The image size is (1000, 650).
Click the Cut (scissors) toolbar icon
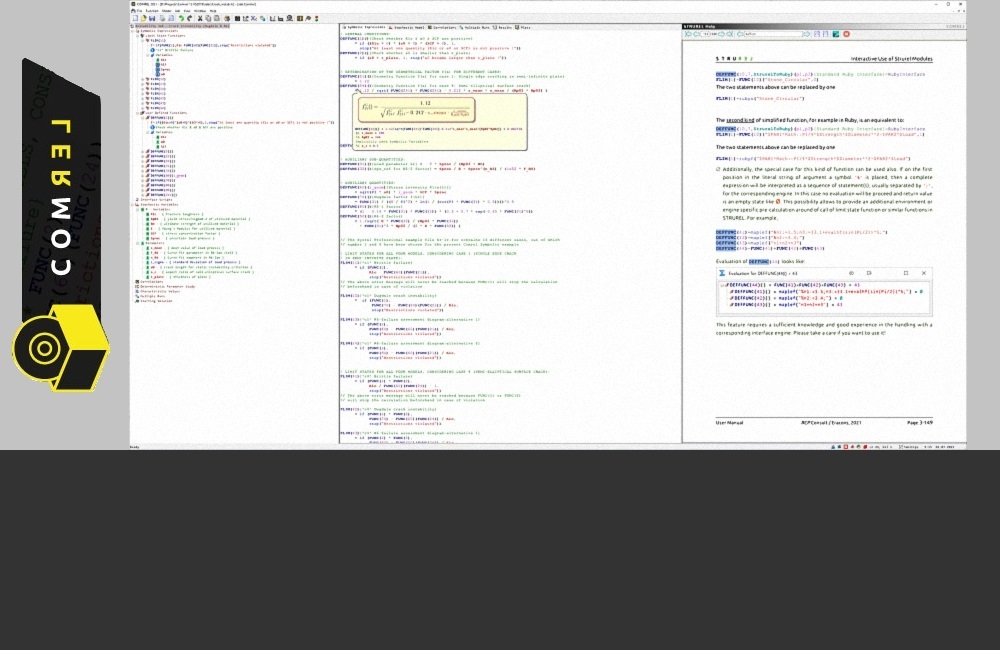pyautogui.click(x=200, y=18)
